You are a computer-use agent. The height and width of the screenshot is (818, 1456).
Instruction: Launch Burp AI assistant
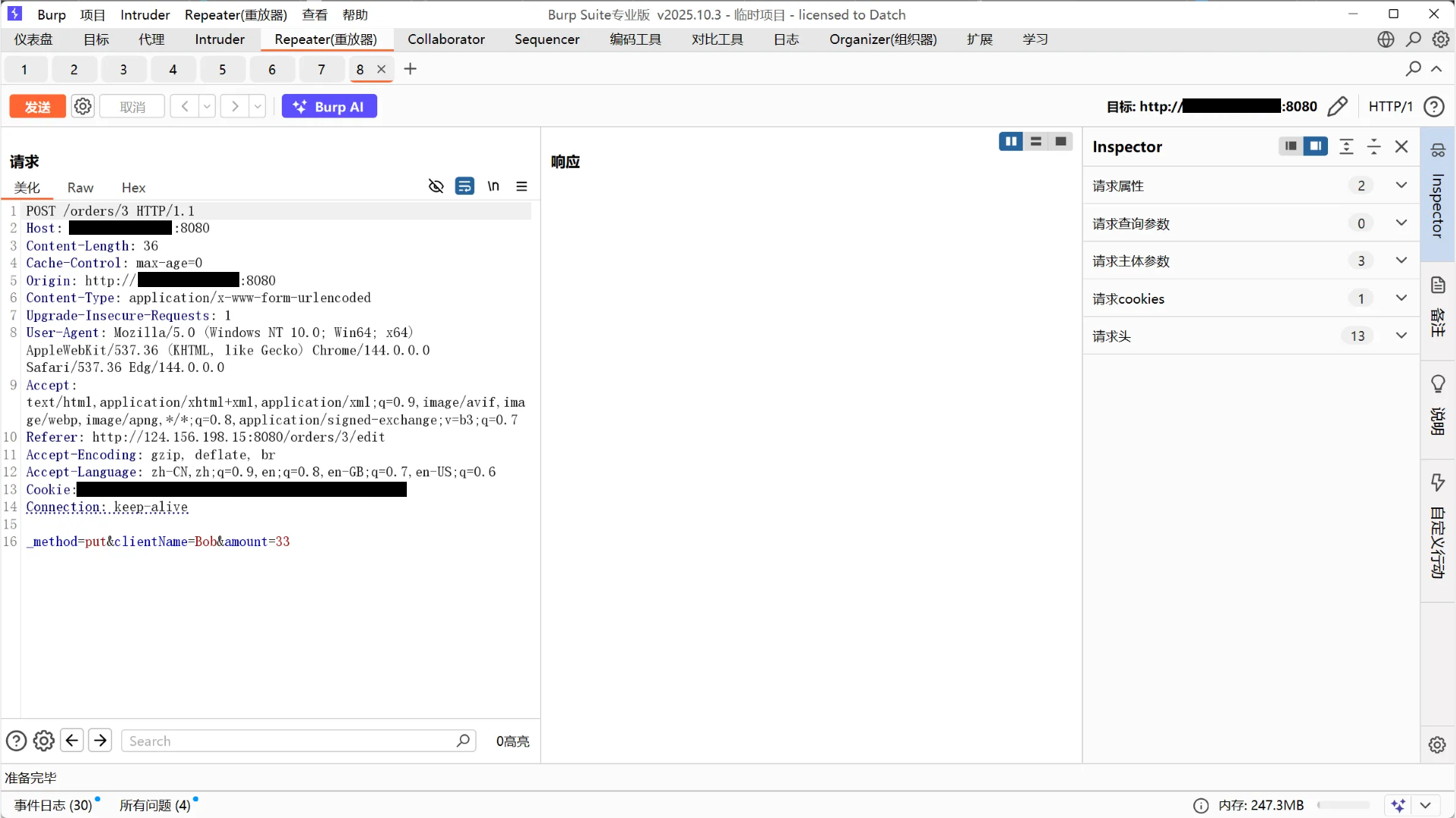[x=329, y=107]
